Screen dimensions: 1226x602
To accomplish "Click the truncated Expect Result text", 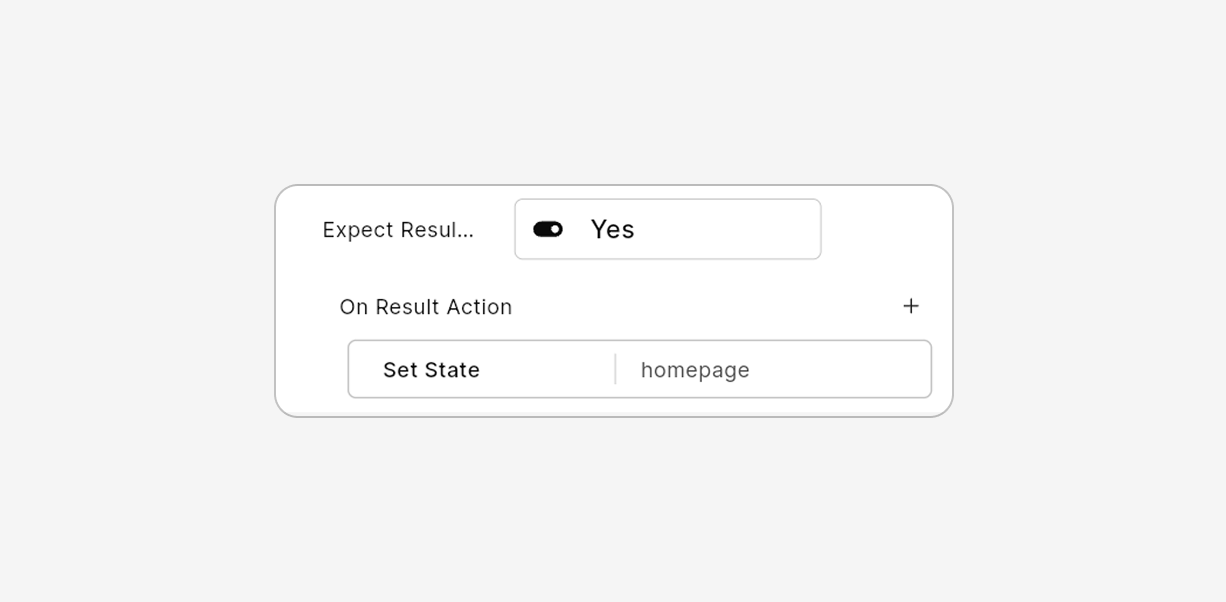I will tap(397, 230).
